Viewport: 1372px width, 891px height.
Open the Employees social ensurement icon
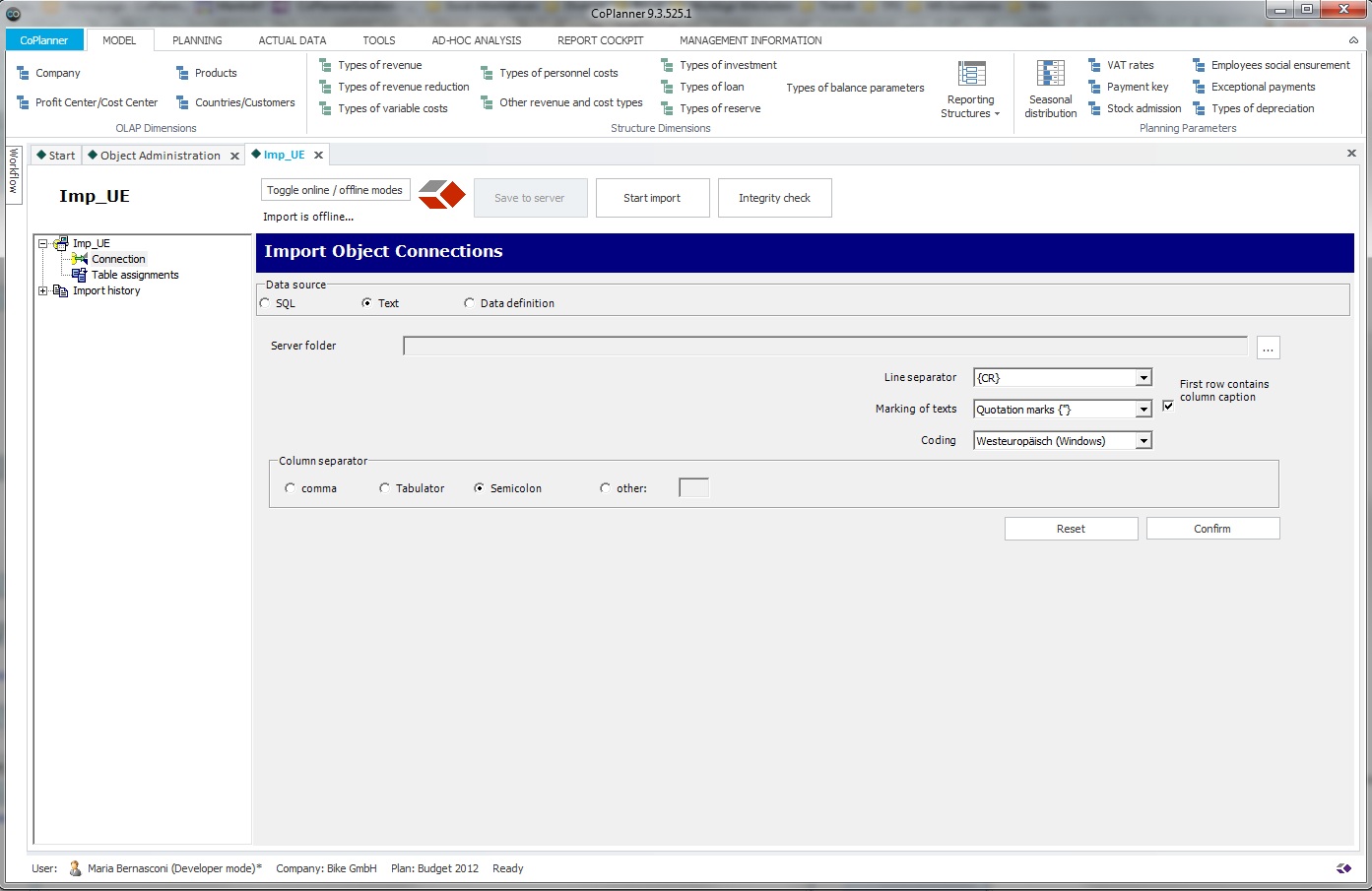(1199, 65)
